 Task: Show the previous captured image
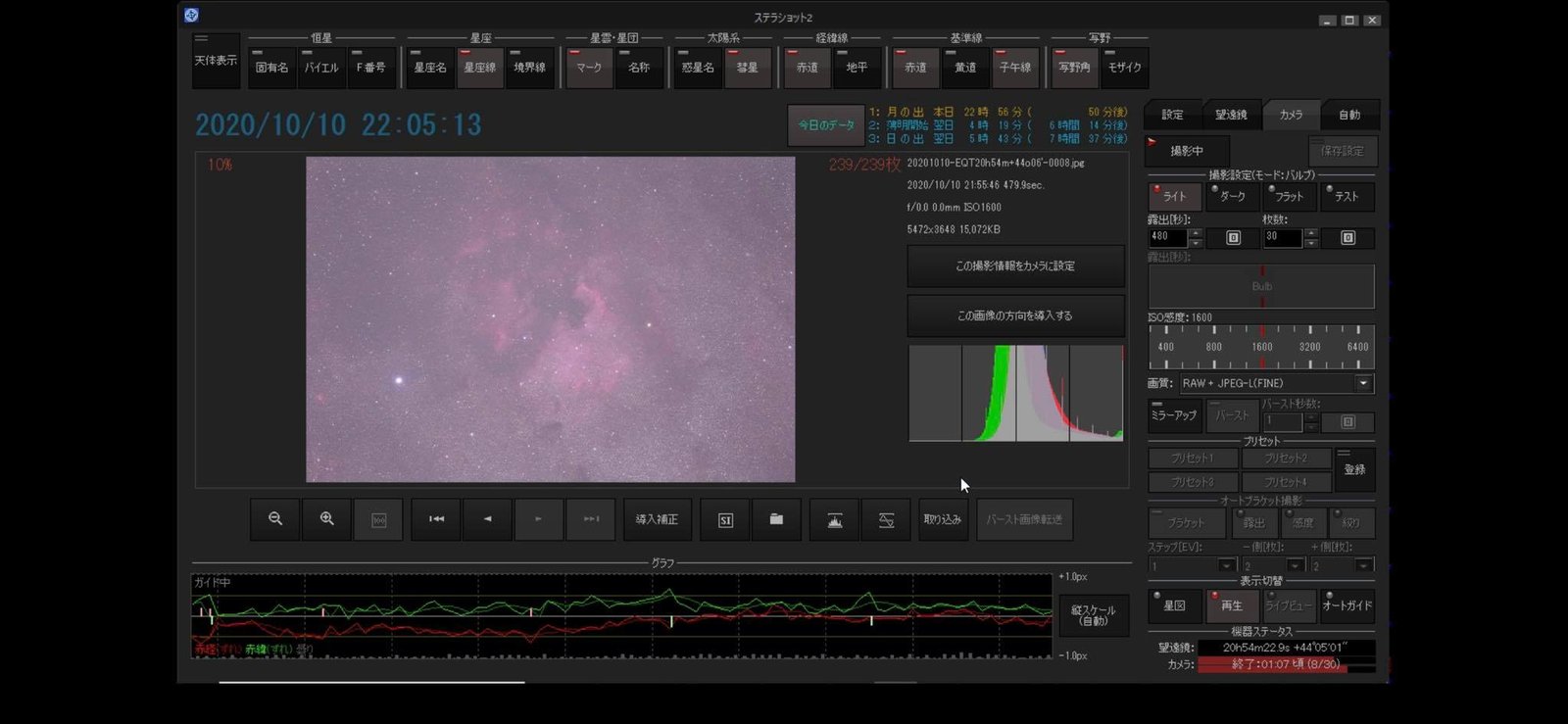pyautogui.click(x=488, y=519)
